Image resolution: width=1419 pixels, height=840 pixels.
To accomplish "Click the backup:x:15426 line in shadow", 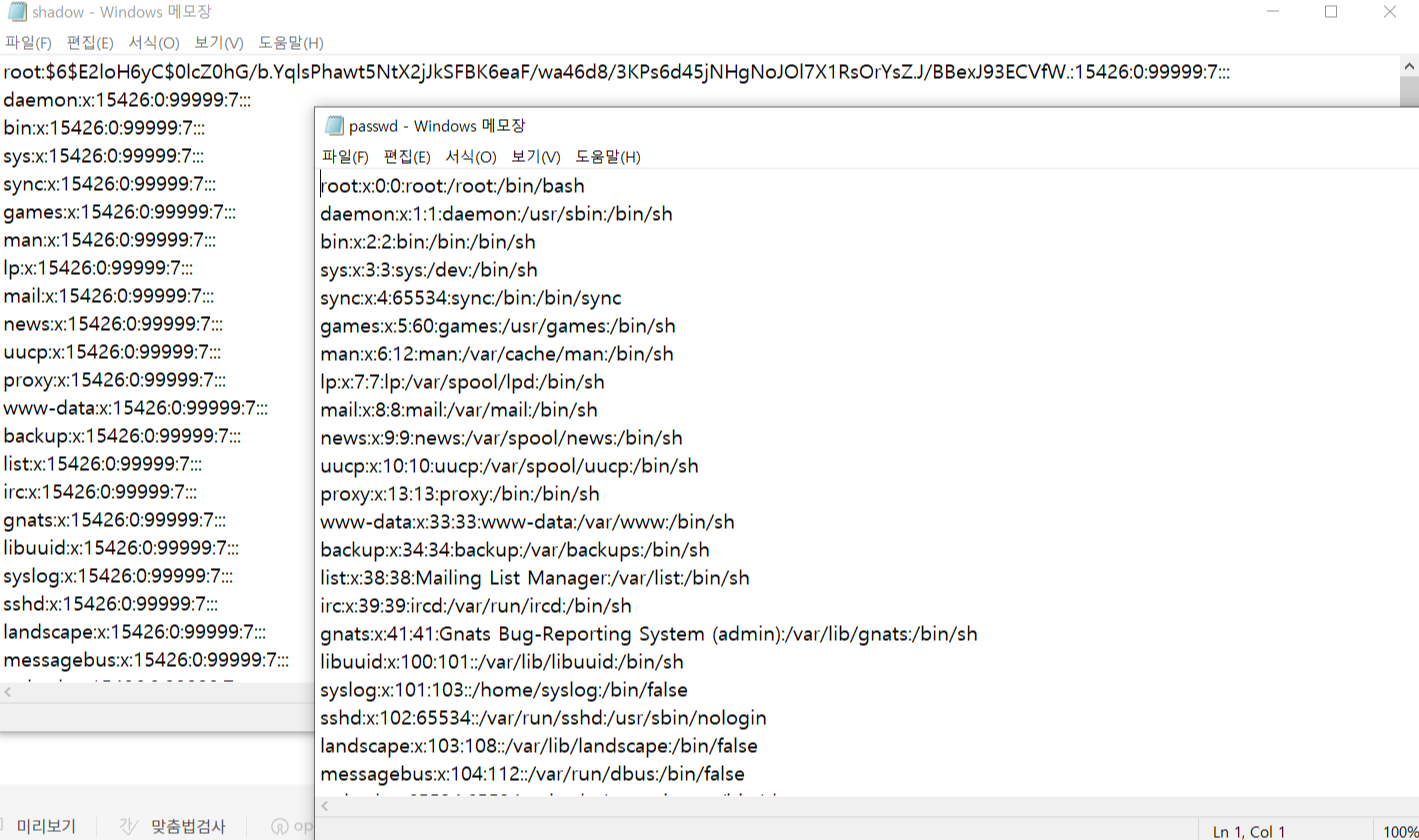I will pyautogui.click(x=122, y=436).
